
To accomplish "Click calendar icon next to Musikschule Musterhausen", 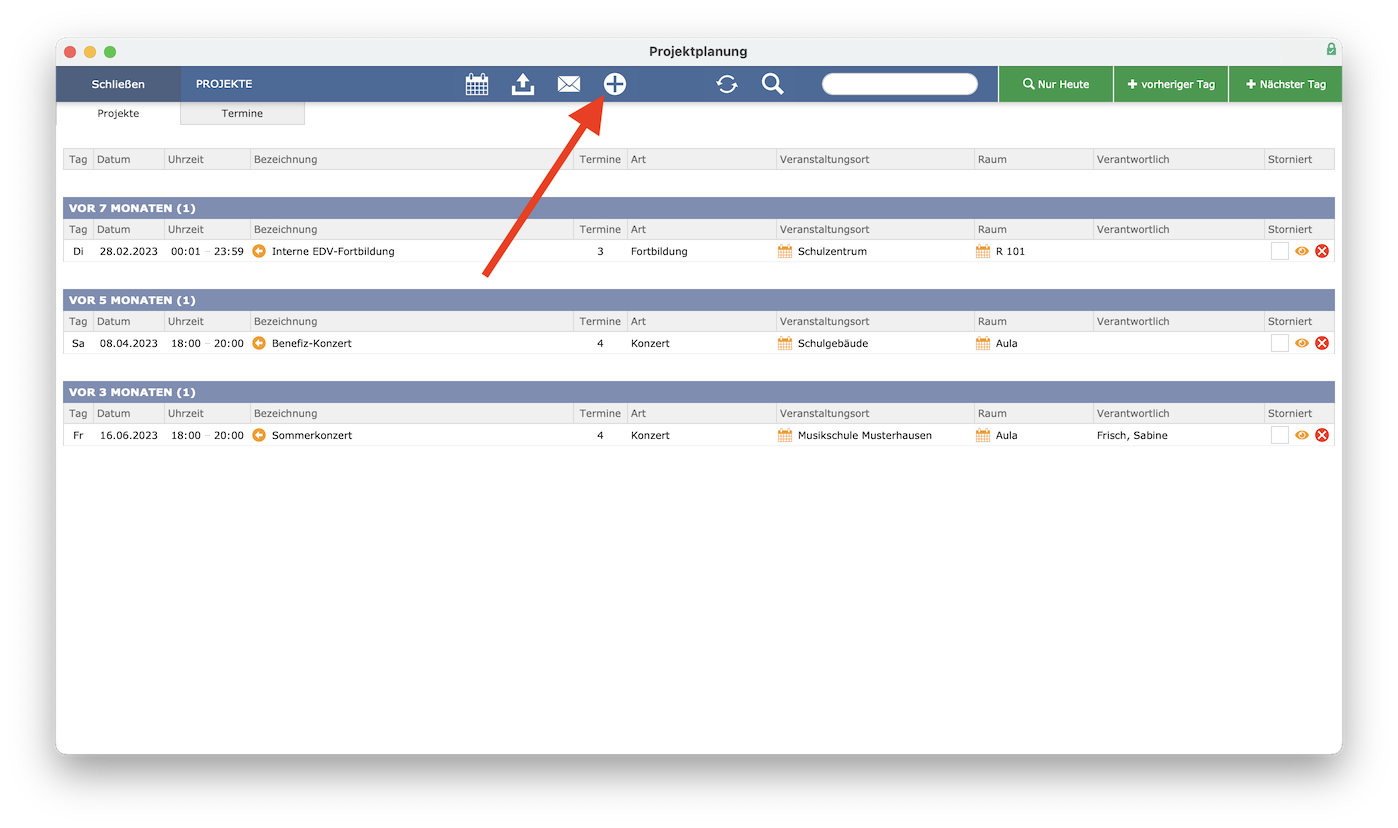I will [785, 435].
